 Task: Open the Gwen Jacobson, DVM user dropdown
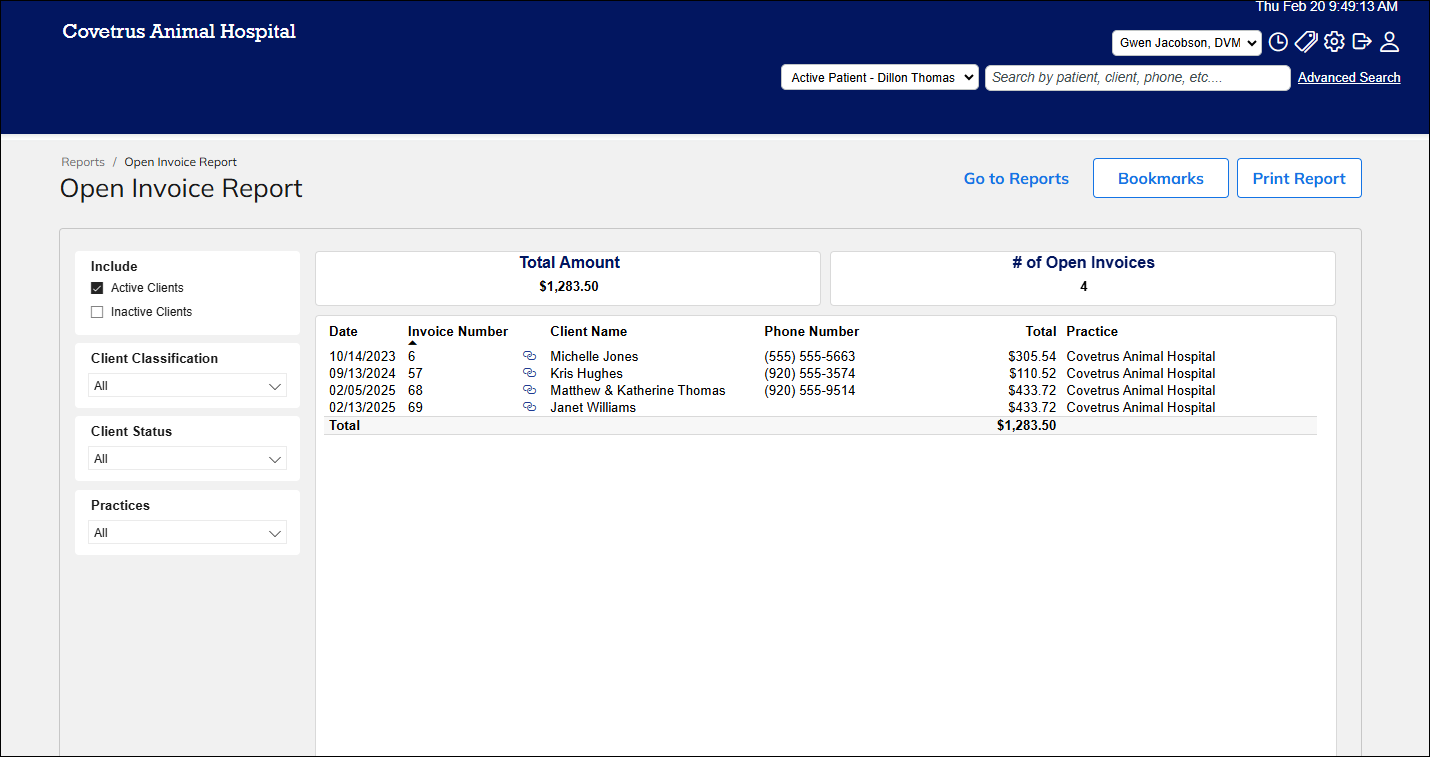coord(1187,42)
